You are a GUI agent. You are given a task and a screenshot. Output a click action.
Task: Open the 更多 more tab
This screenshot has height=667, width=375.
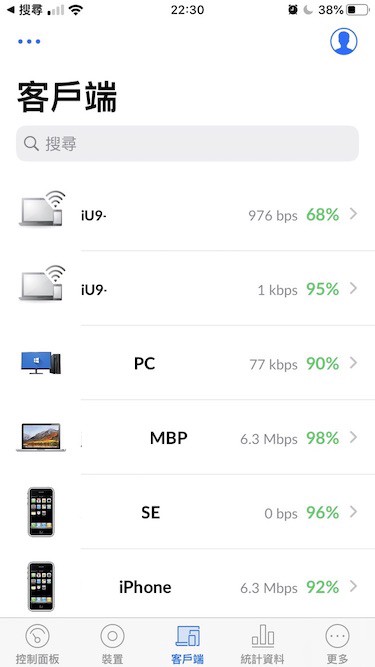(337, 644)
